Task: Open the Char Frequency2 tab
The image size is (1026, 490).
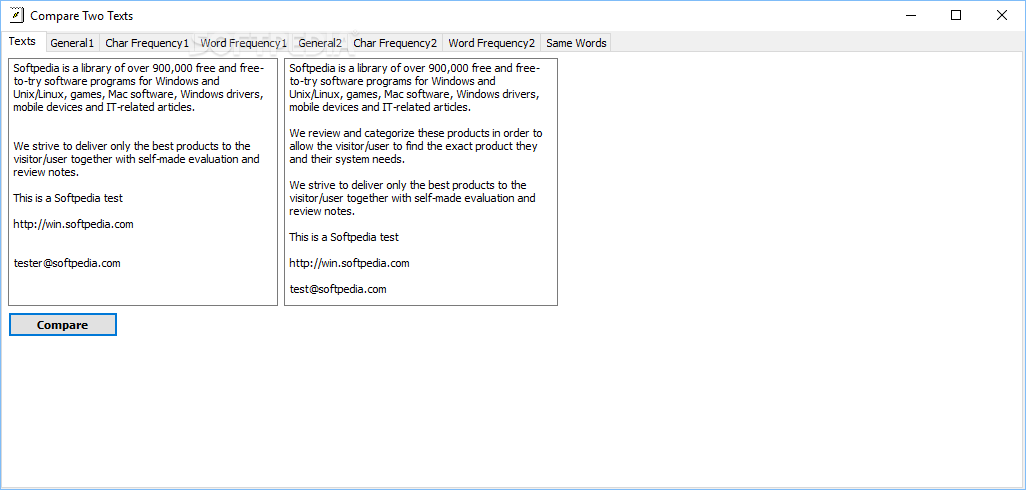Action: (x=395, y=43)
